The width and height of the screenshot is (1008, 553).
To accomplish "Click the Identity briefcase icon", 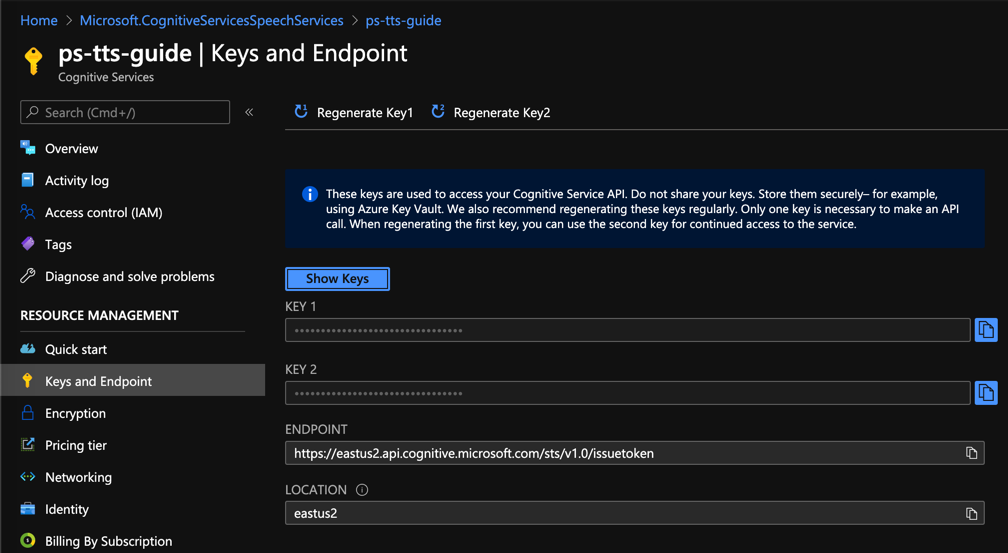I will click(x=28, y=509).
